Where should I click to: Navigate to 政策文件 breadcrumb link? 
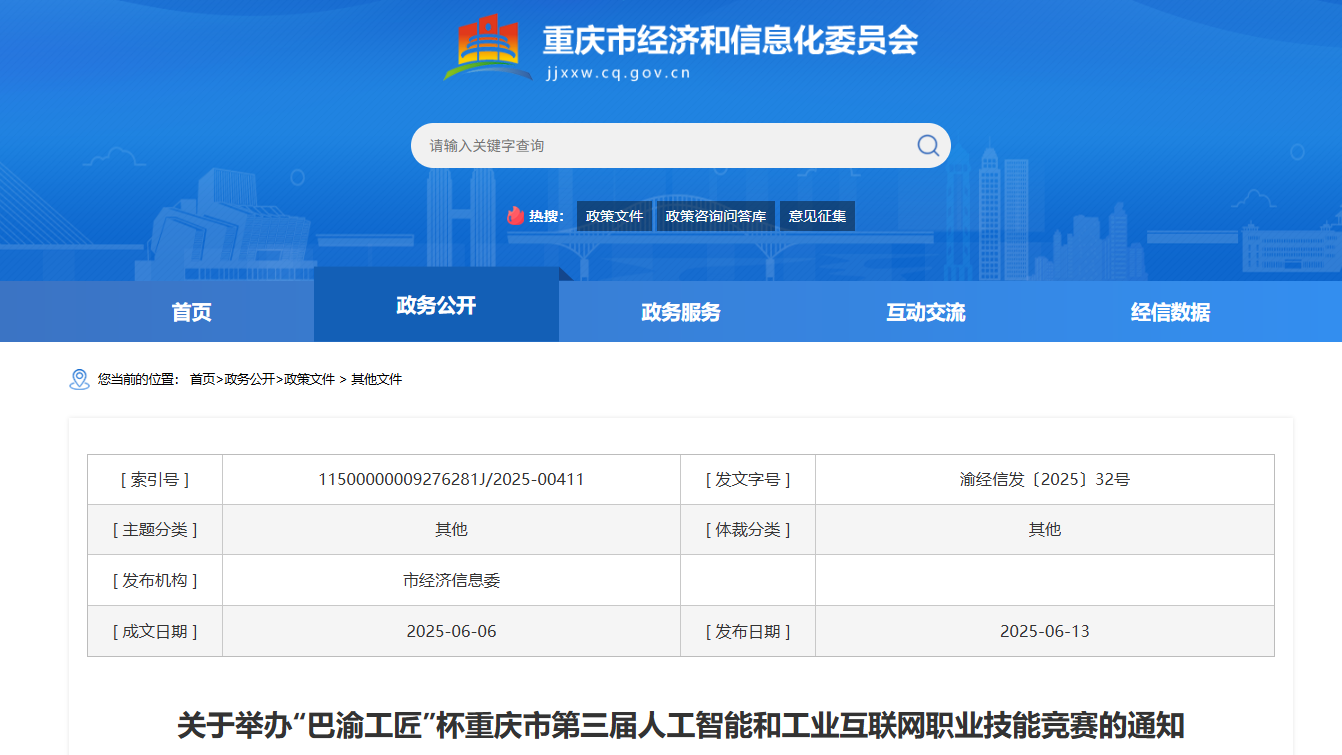tap(310, 380)
